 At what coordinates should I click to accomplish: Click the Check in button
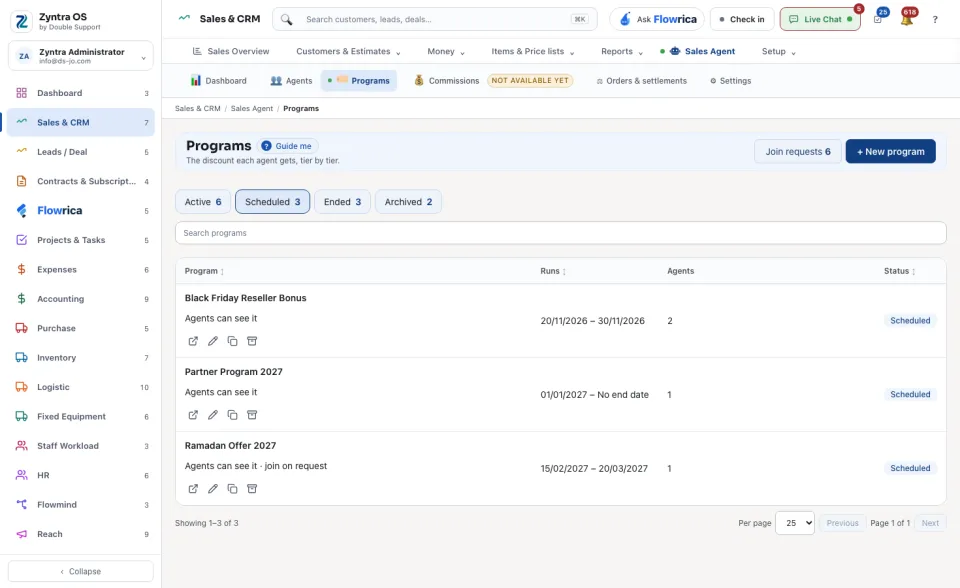(742, 19)
